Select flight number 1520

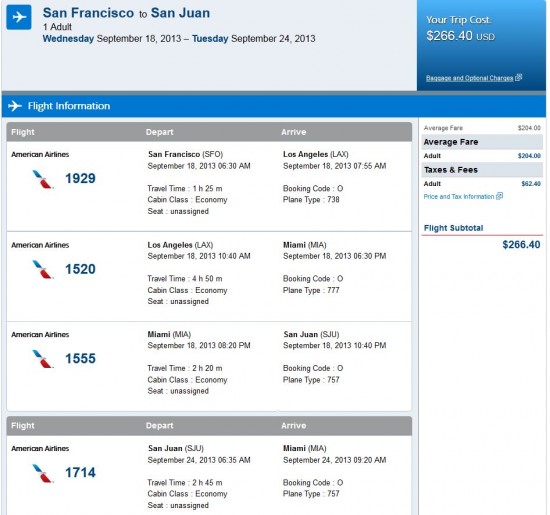point(80,269)
